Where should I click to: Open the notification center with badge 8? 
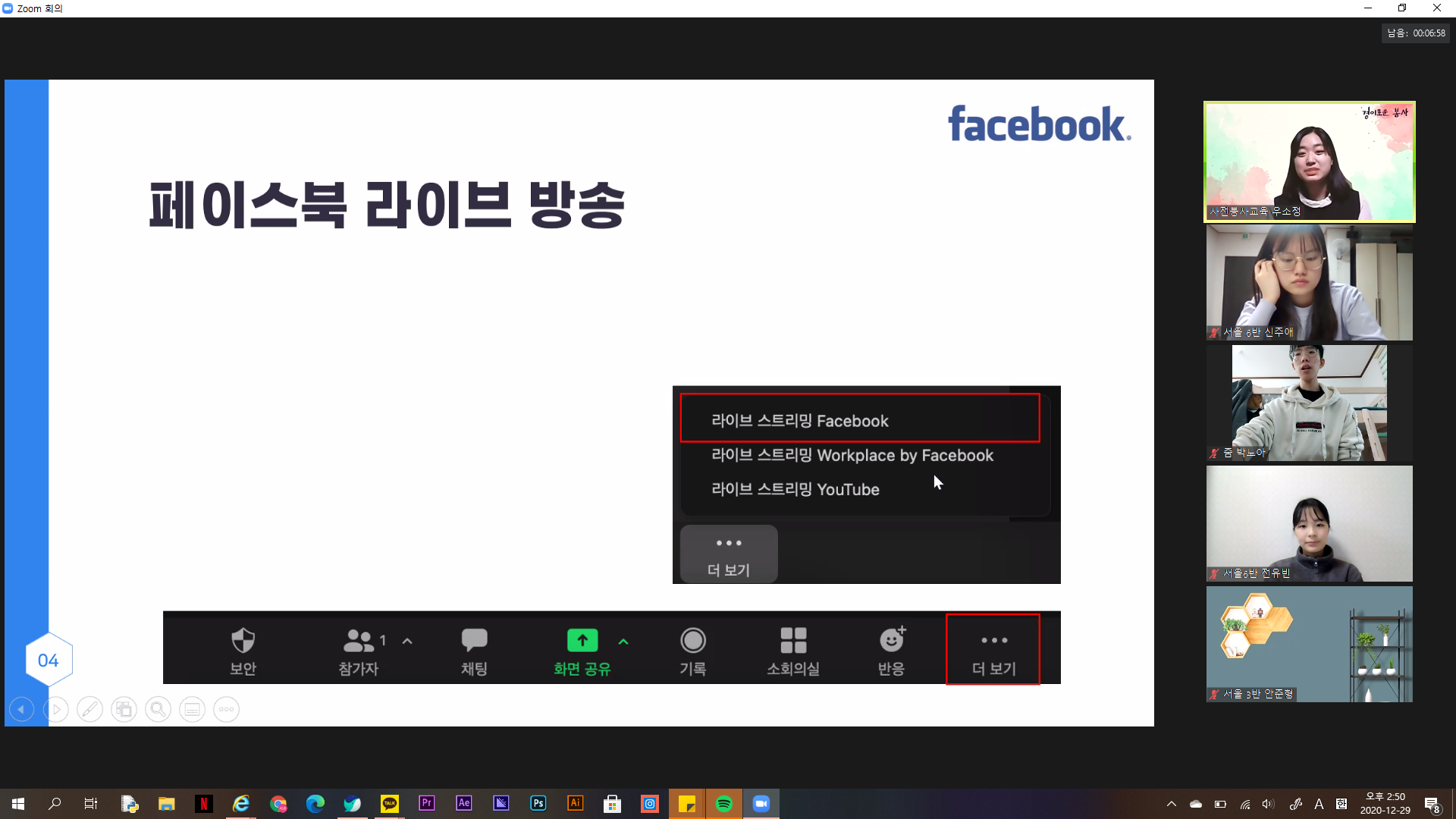(x=1432, y=805)
